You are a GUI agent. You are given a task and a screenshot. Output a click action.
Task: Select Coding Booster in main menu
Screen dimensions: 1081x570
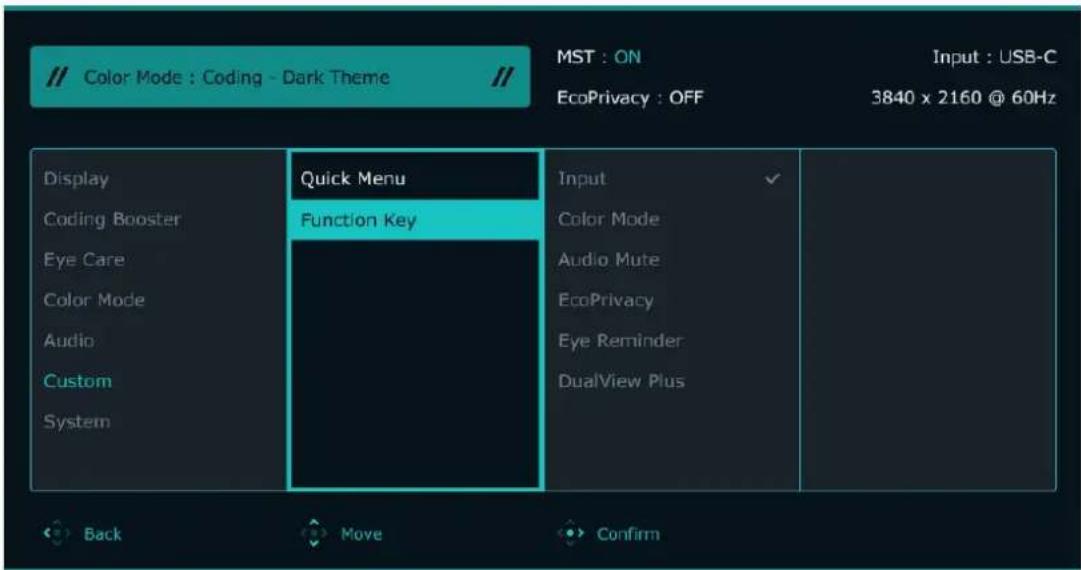click(x=112, y=219)
